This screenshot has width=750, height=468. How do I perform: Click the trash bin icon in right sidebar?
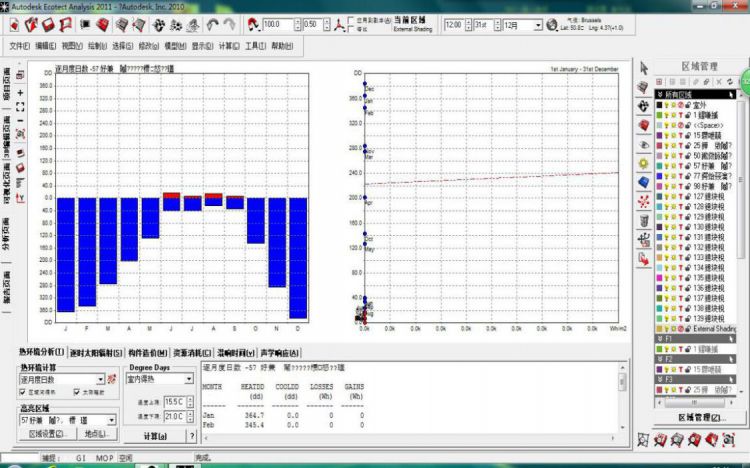pos(645,220)
